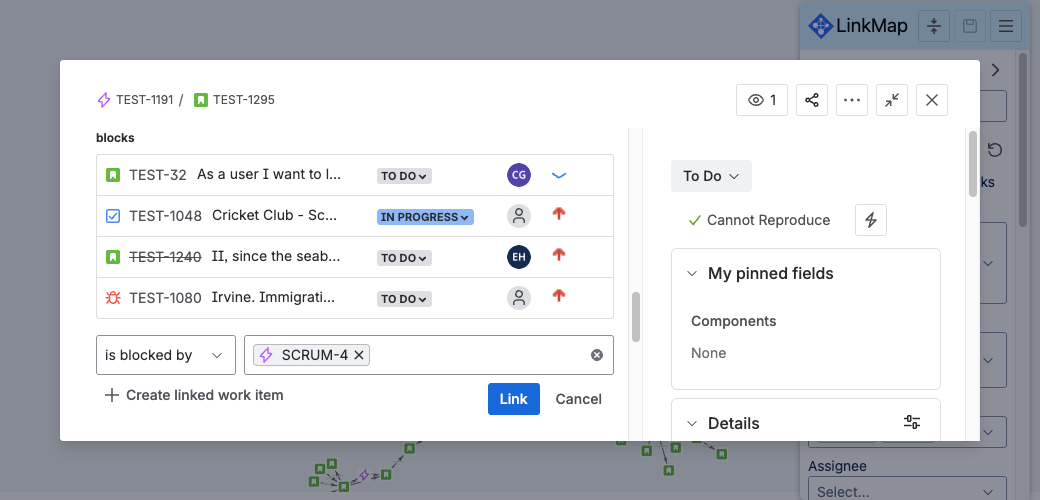
Task: Open linked work item TEST-1080
Action: (165, 298)
